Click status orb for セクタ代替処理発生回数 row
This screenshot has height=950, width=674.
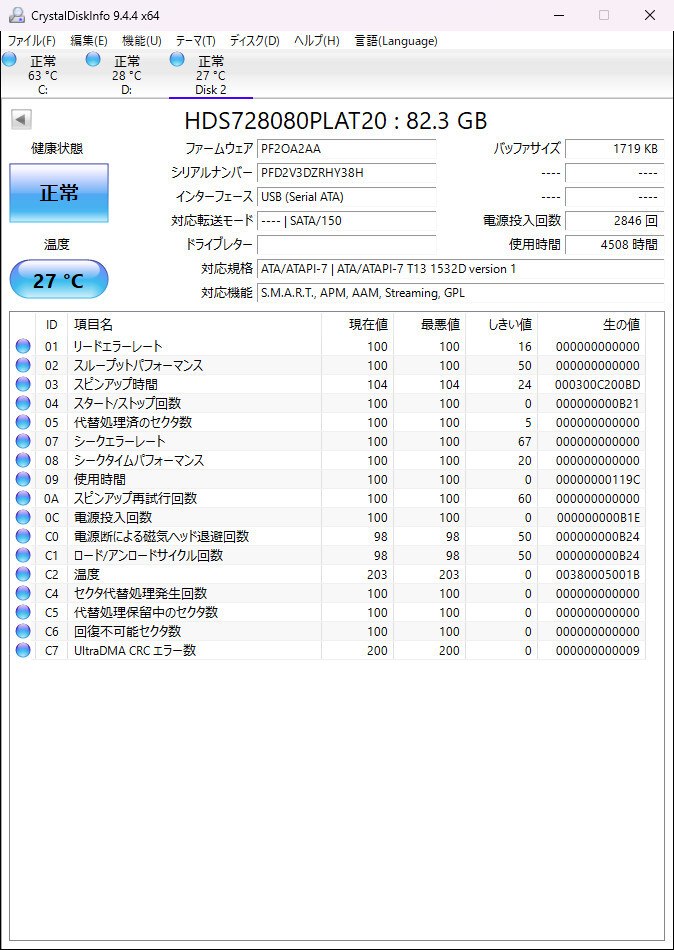click(x=23, y=593)
